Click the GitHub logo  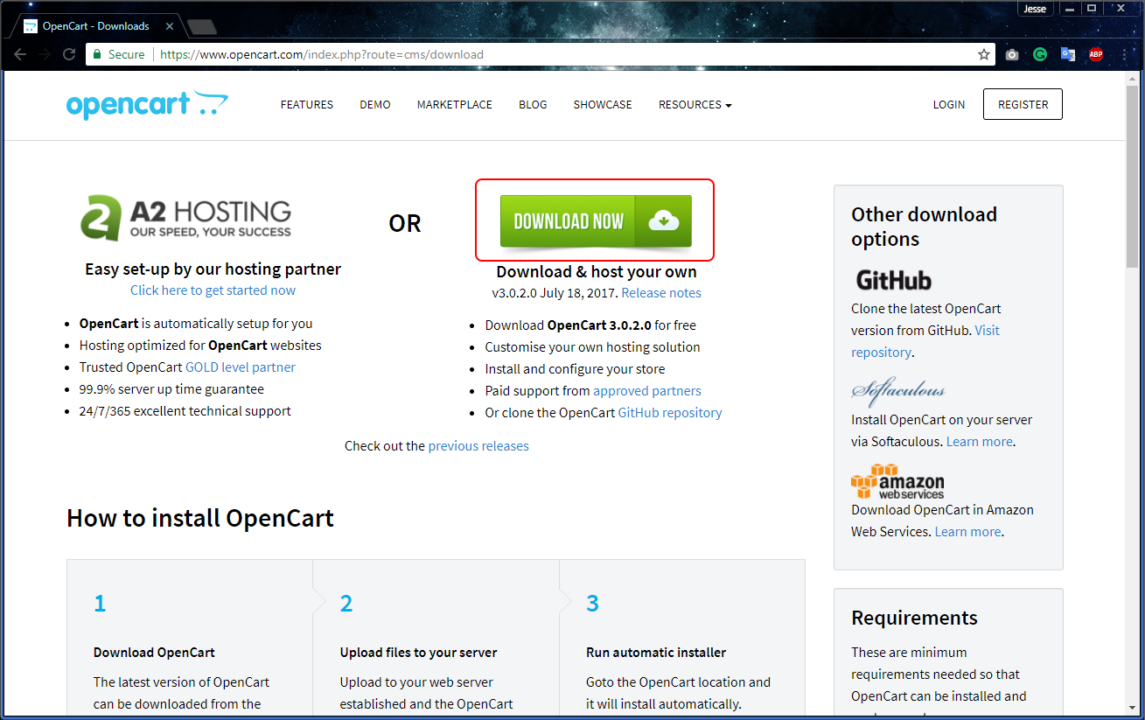click(894, 280)
